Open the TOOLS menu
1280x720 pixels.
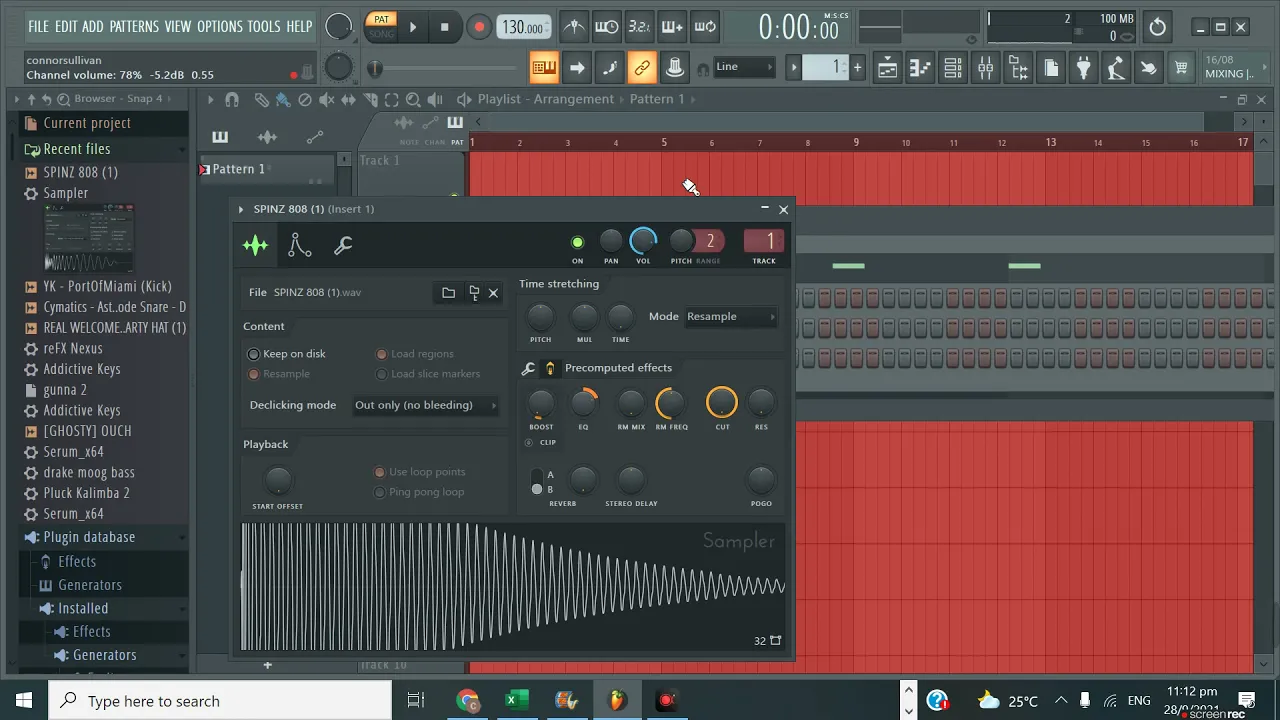(264, 26)
